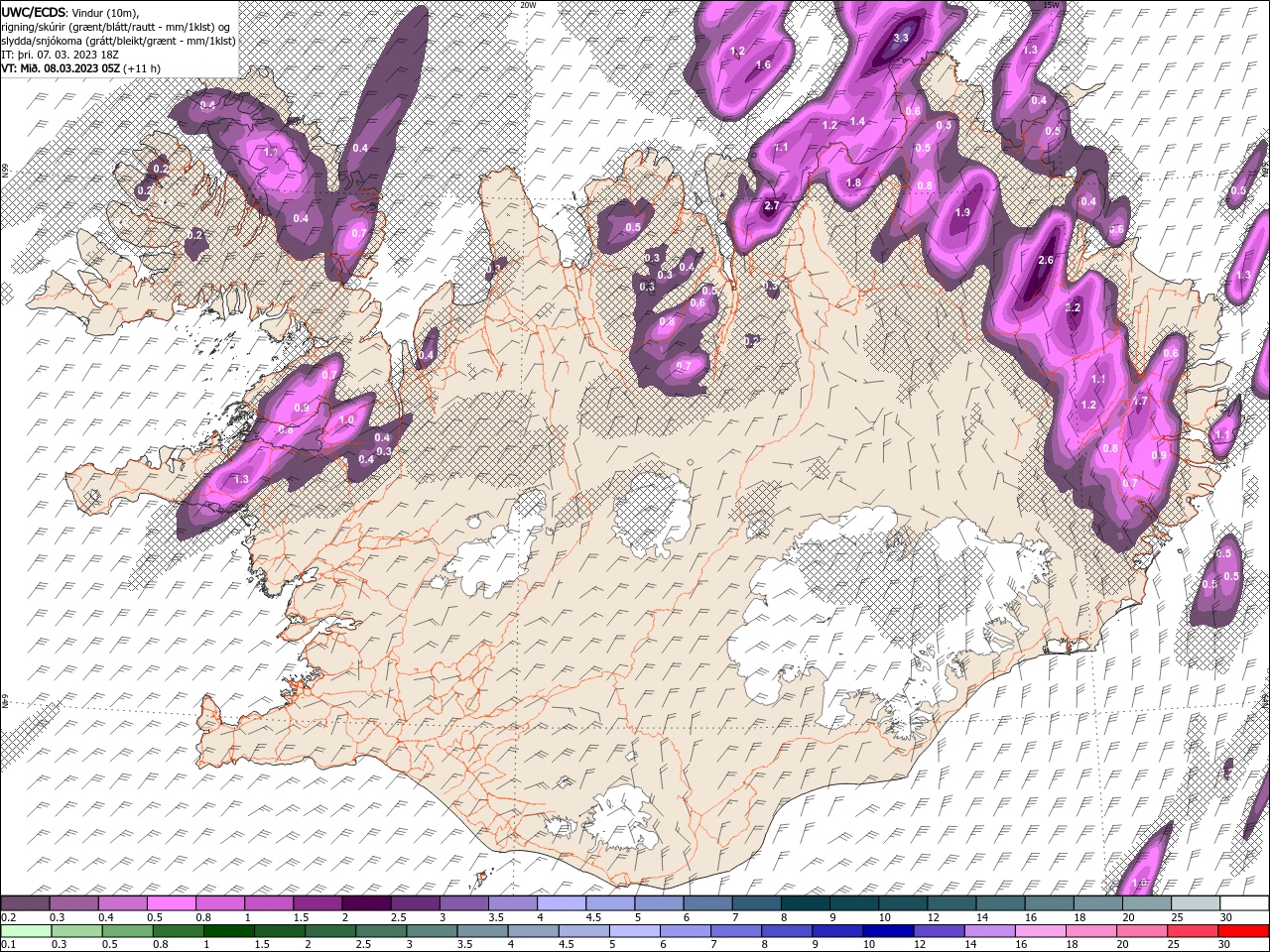This screenshot has width=1270, height=952.
Task: Click the 1.8 precipitation value on the map
Action: coord(853,182)
